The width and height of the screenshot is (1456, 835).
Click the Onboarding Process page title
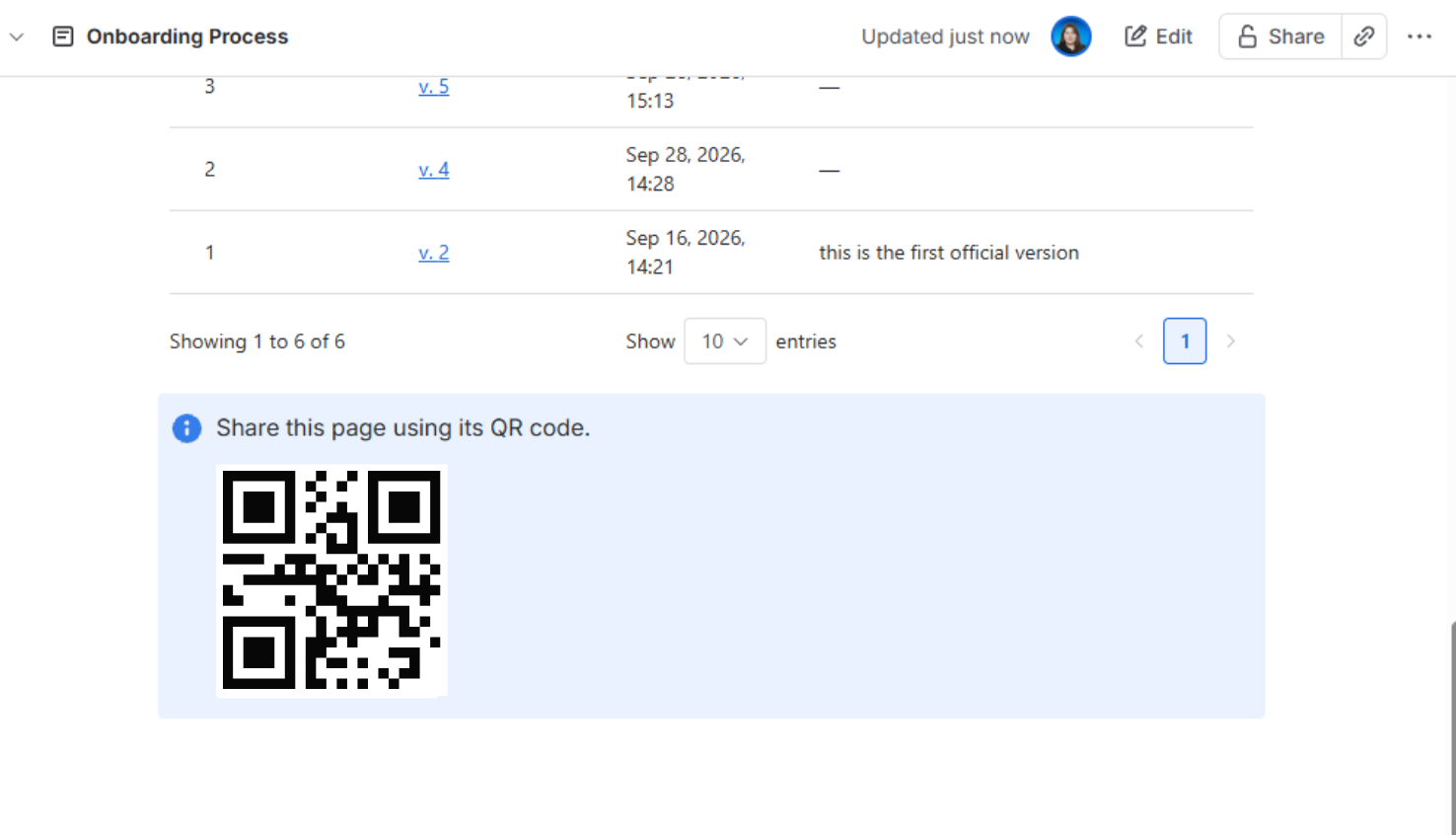[x=187, y=37]
